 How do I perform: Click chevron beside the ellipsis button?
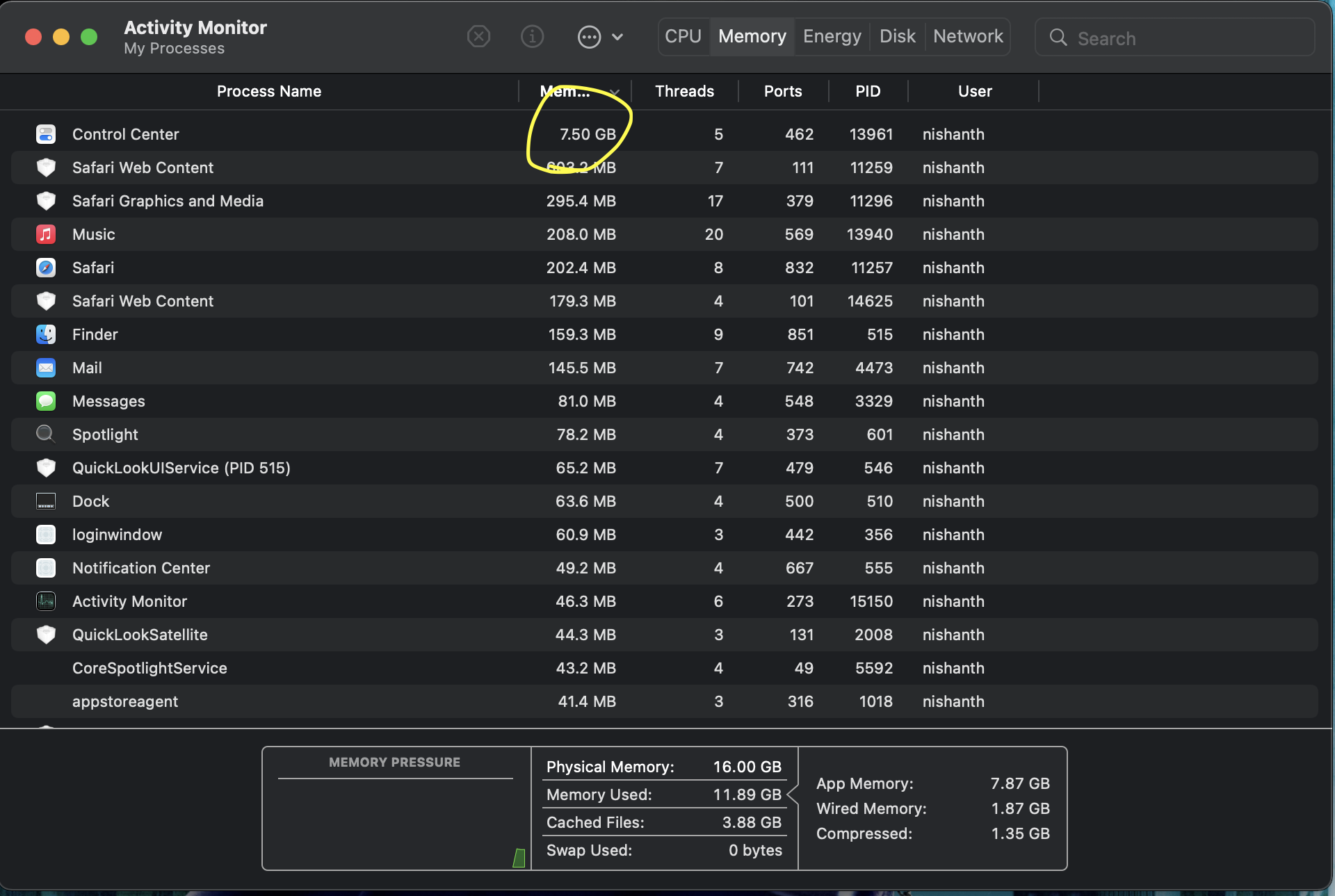[617, 36]
